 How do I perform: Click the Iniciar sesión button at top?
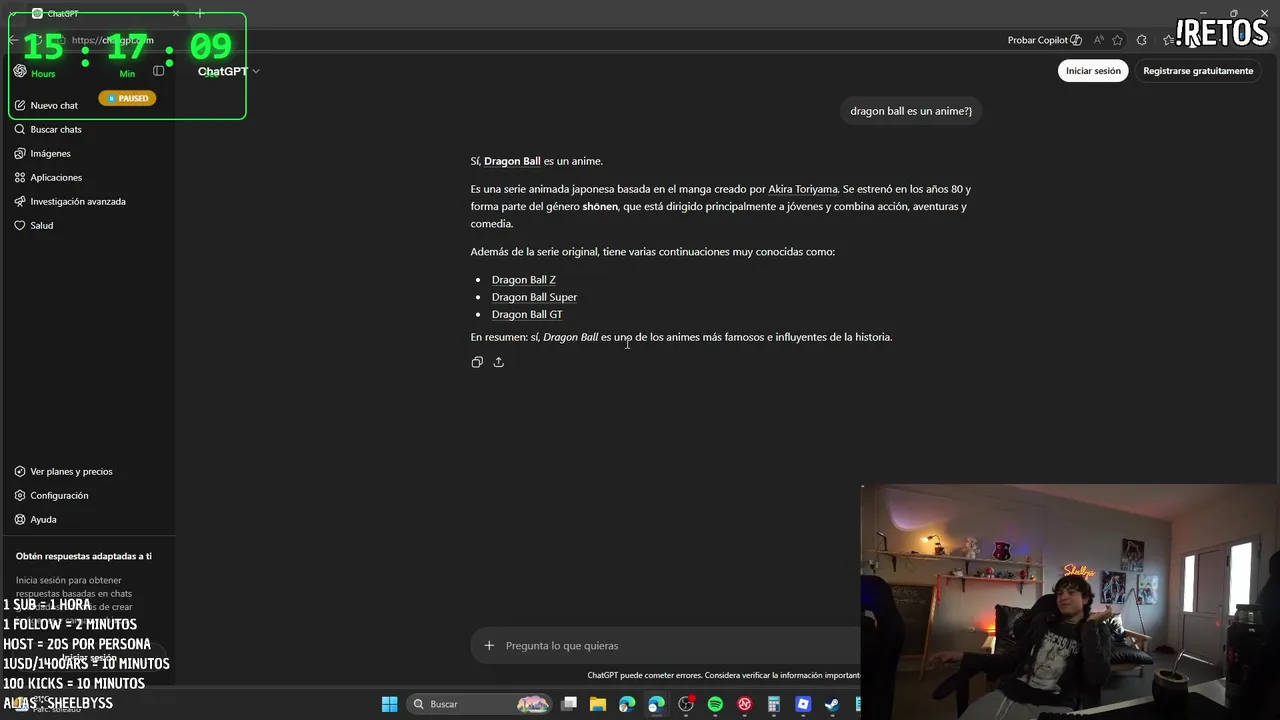[x=1093, y=71]
